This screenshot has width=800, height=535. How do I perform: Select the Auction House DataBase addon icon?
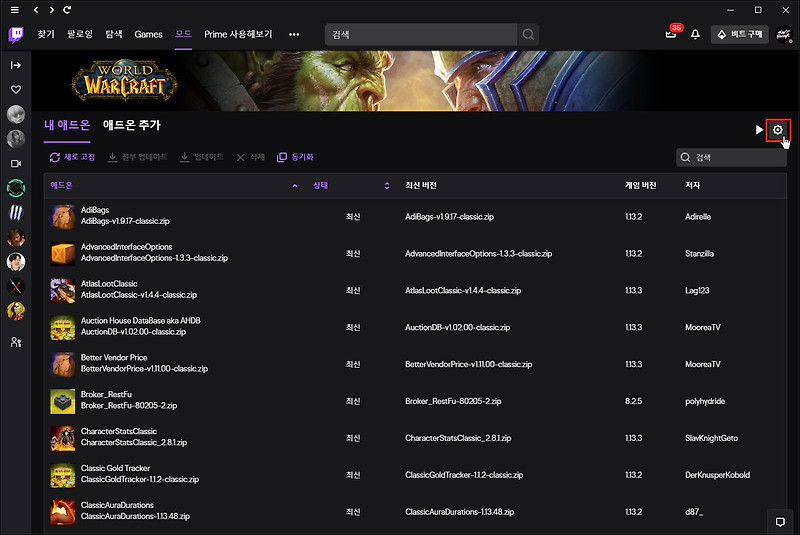coord(63,327)
